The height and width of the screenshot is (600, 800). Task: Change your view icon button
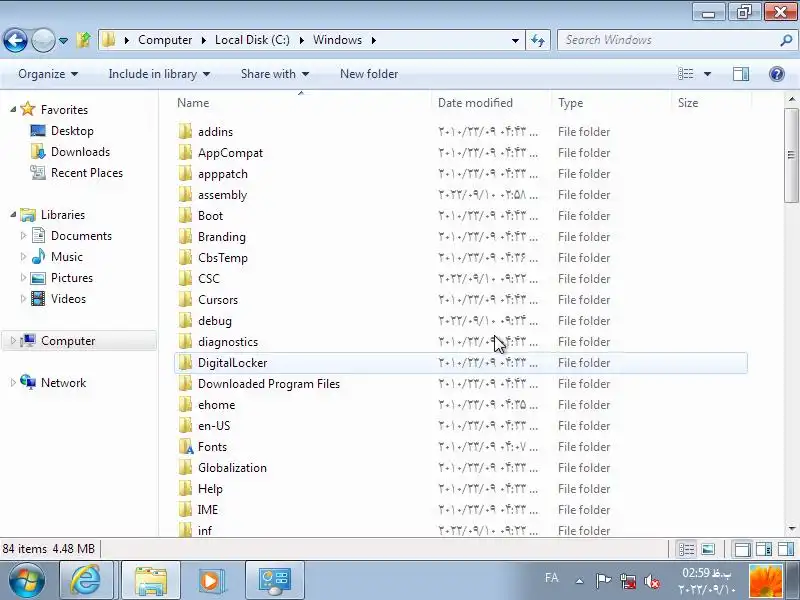(685, 74)
